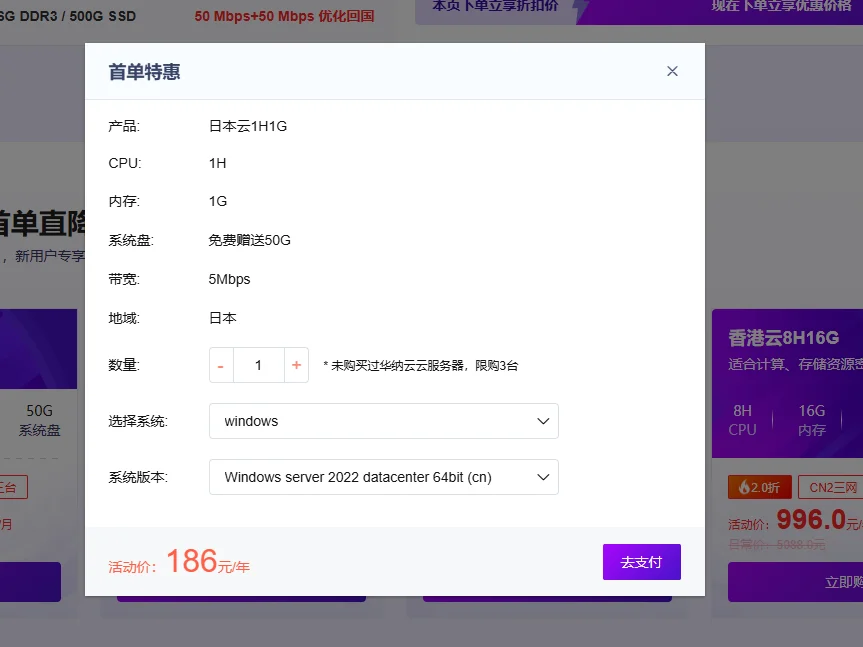Click the purple button at bottom-left card
This screenshot has width=863, height=647.
click(30, 582)
